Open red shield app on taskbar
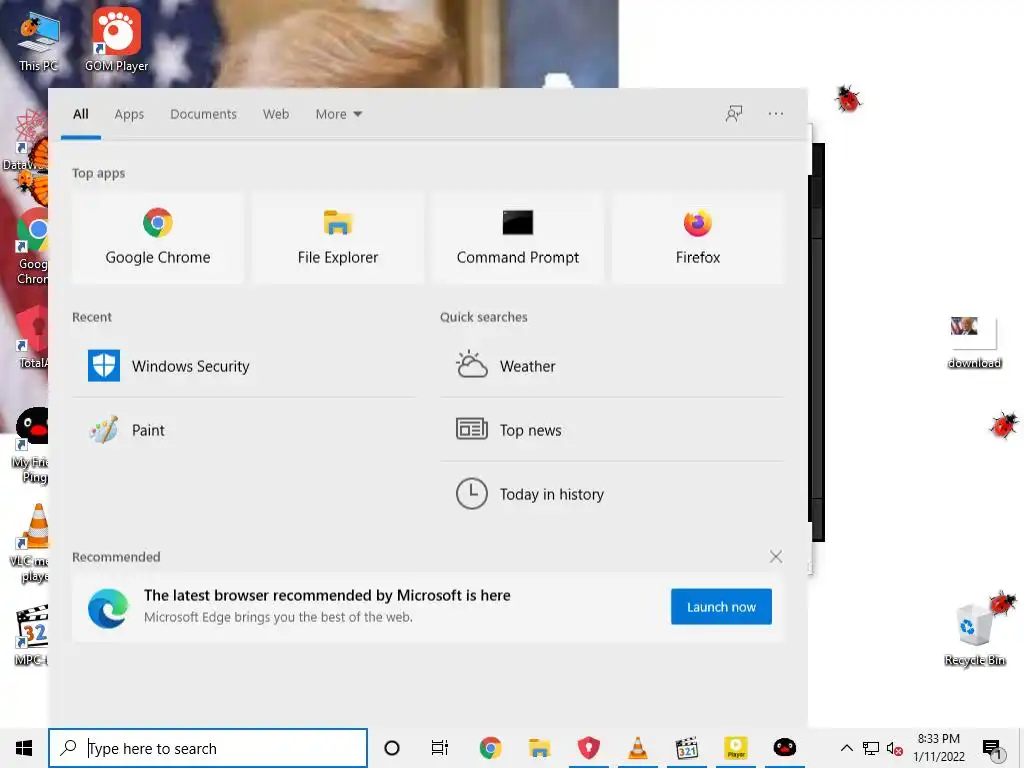The width and height of the screenshot is (1024, 768). [x=588, y=748]
